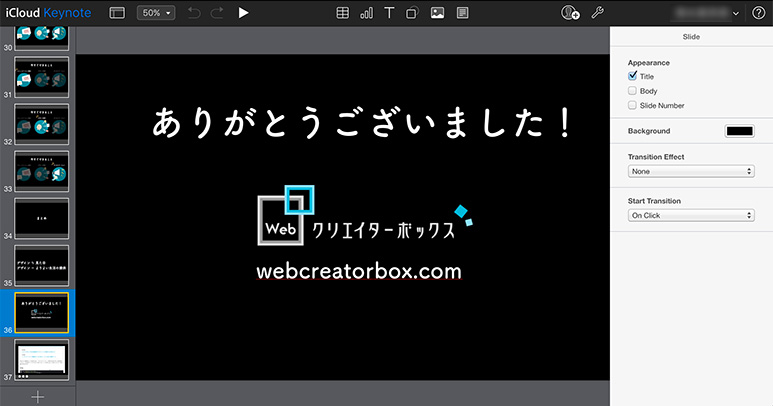Insert a shape from toolbar

[x=412, y=13]
